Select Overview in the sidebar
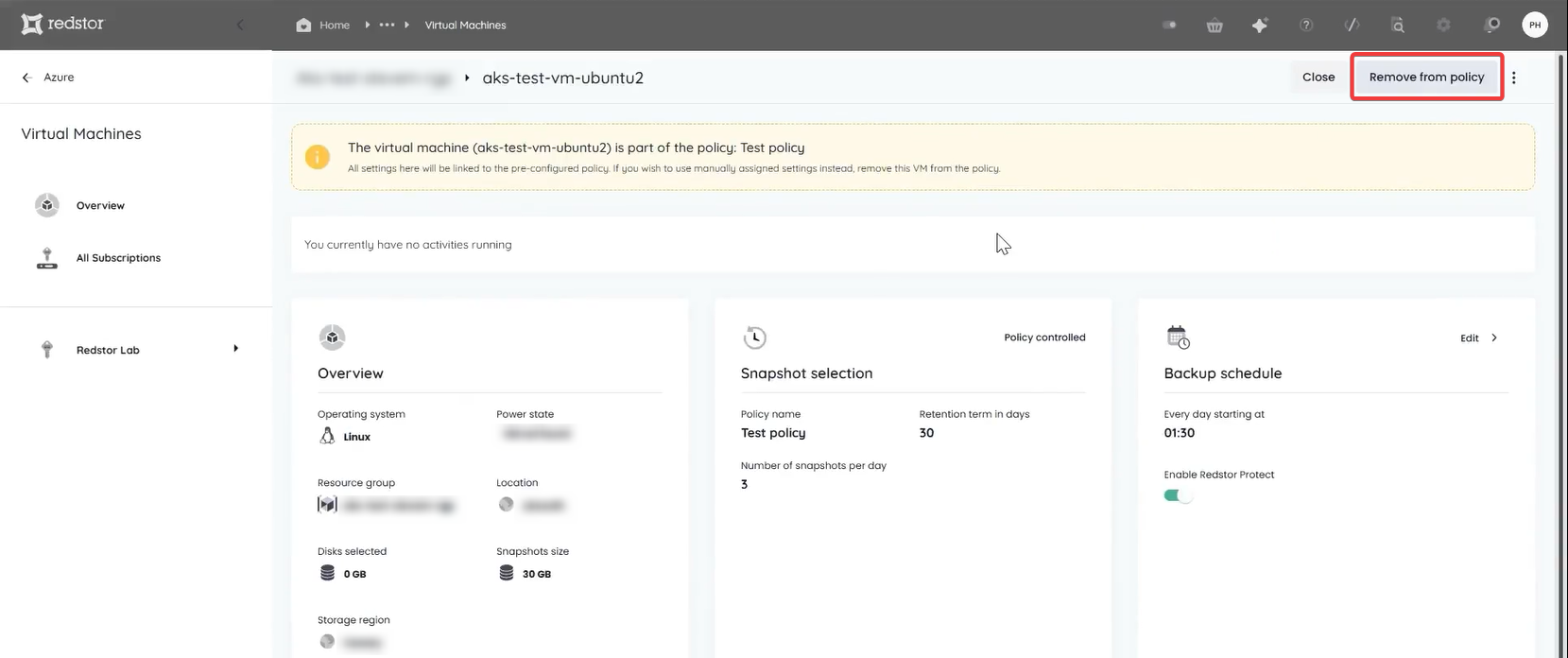This screenshot has width=1568, height=658. coord(100,205)
